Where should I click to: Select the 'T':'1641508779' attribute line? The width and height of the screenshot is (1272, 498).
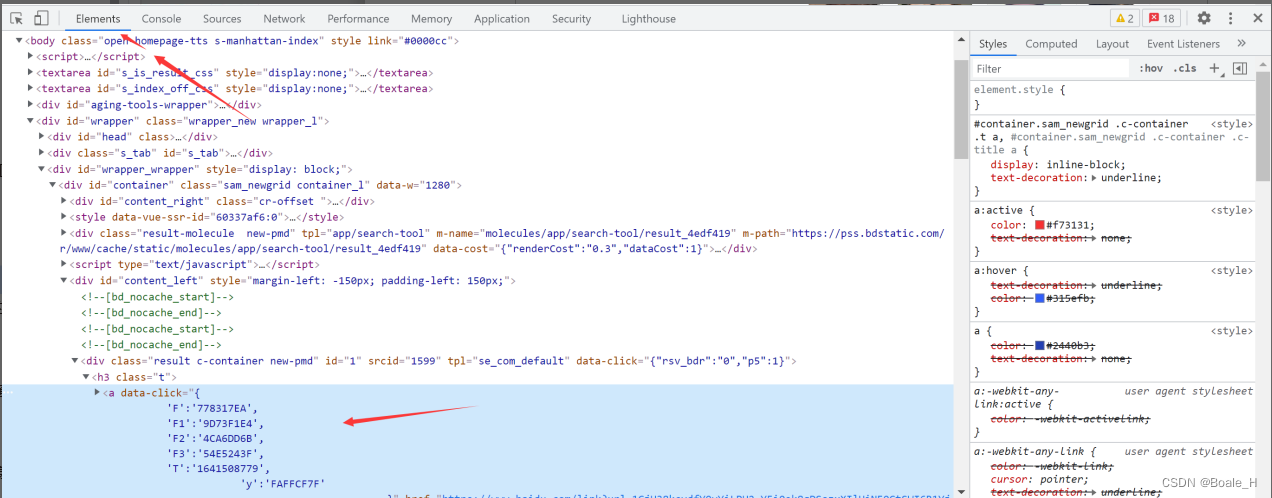(x=219, y=468)
